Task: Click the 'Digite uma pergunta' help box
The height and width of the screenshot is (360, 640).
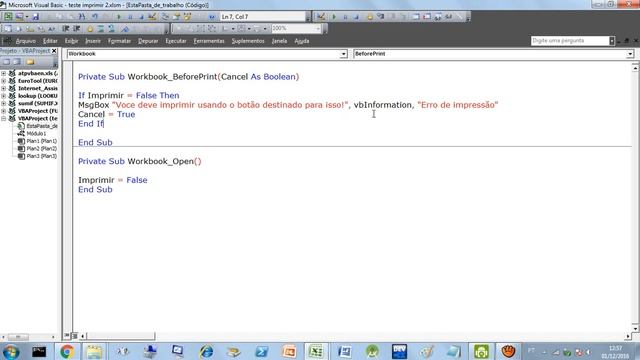Action: 570,41
